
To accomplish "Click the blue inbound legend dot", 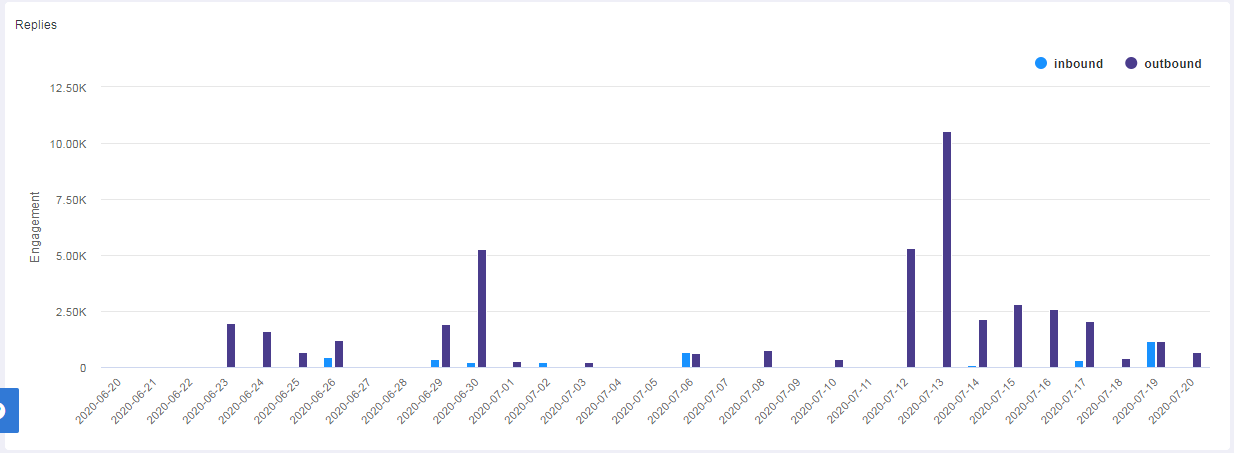I will pyautogui.click(x=1041, y=64).
